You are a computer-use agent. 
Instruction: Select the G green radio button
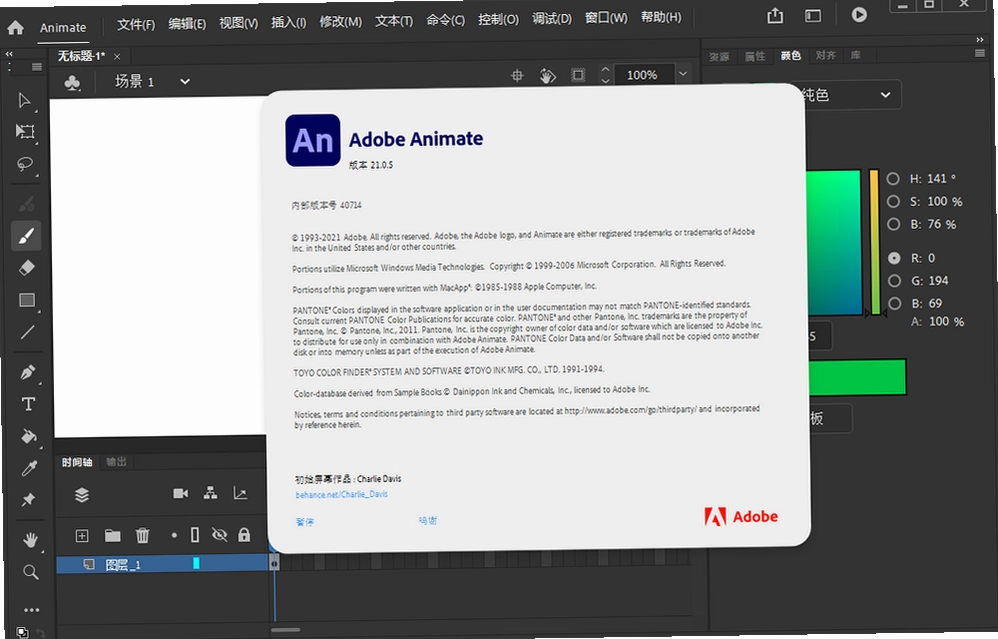tap(894, 281)
